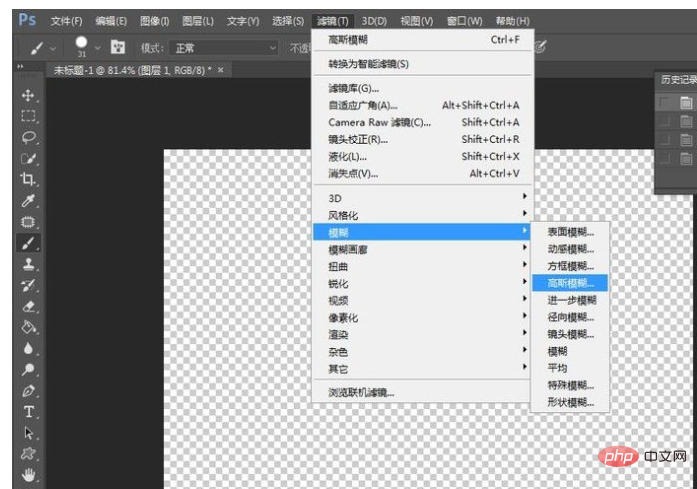This screenshot has height=489, width=697.
Task: Select the Paint Bucket tool
Action: 28,327
